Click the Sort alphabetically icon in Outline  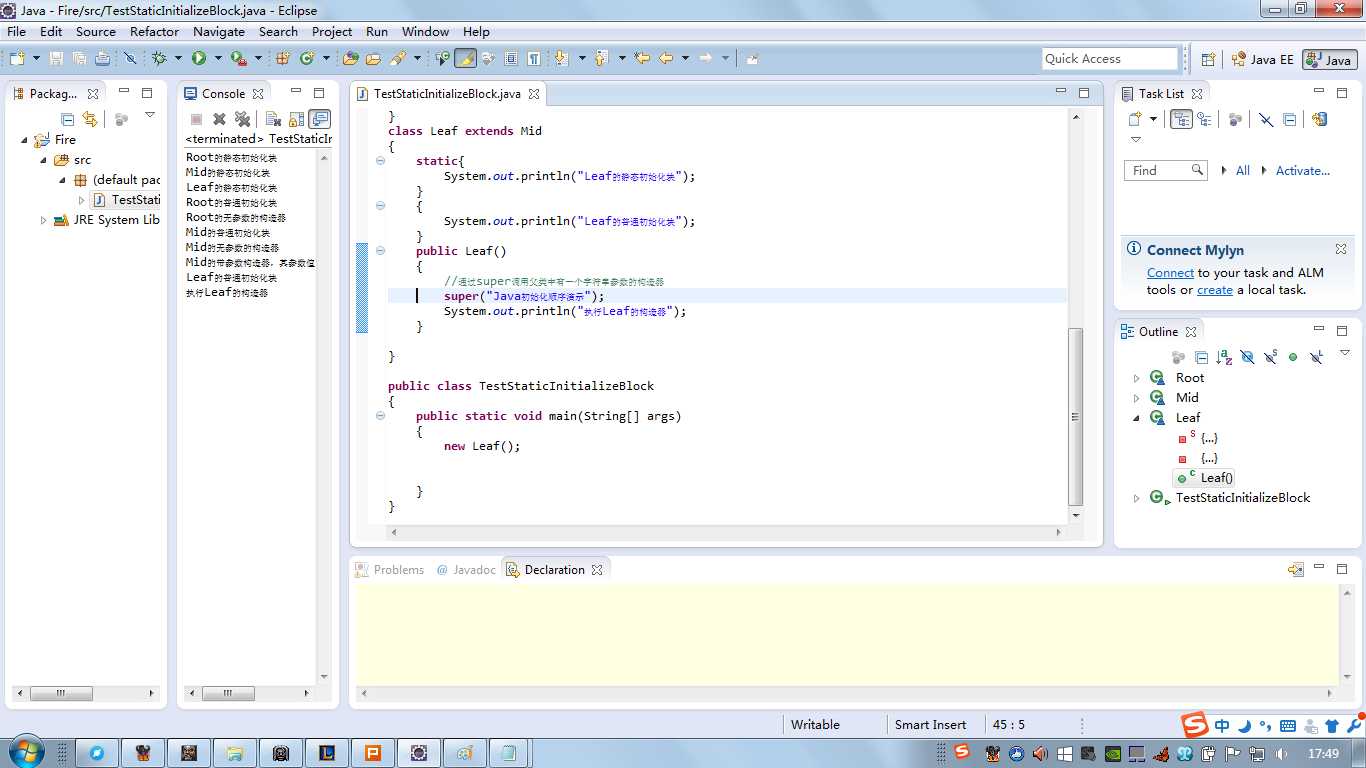coord(1224,357)
